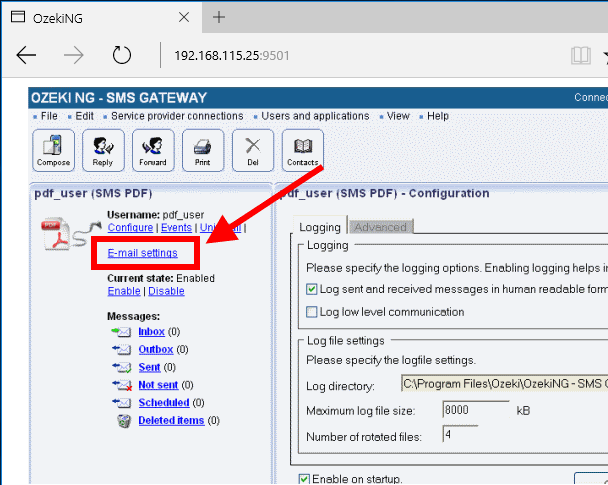Switch to the Advanced tab
608x485 pixels.
point(381,227)
